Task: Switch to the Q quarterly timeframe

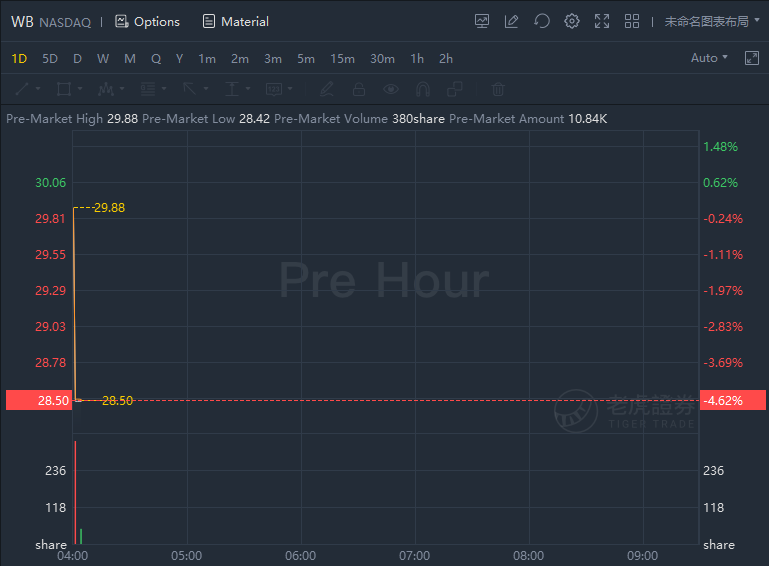Action: point(156,59)
